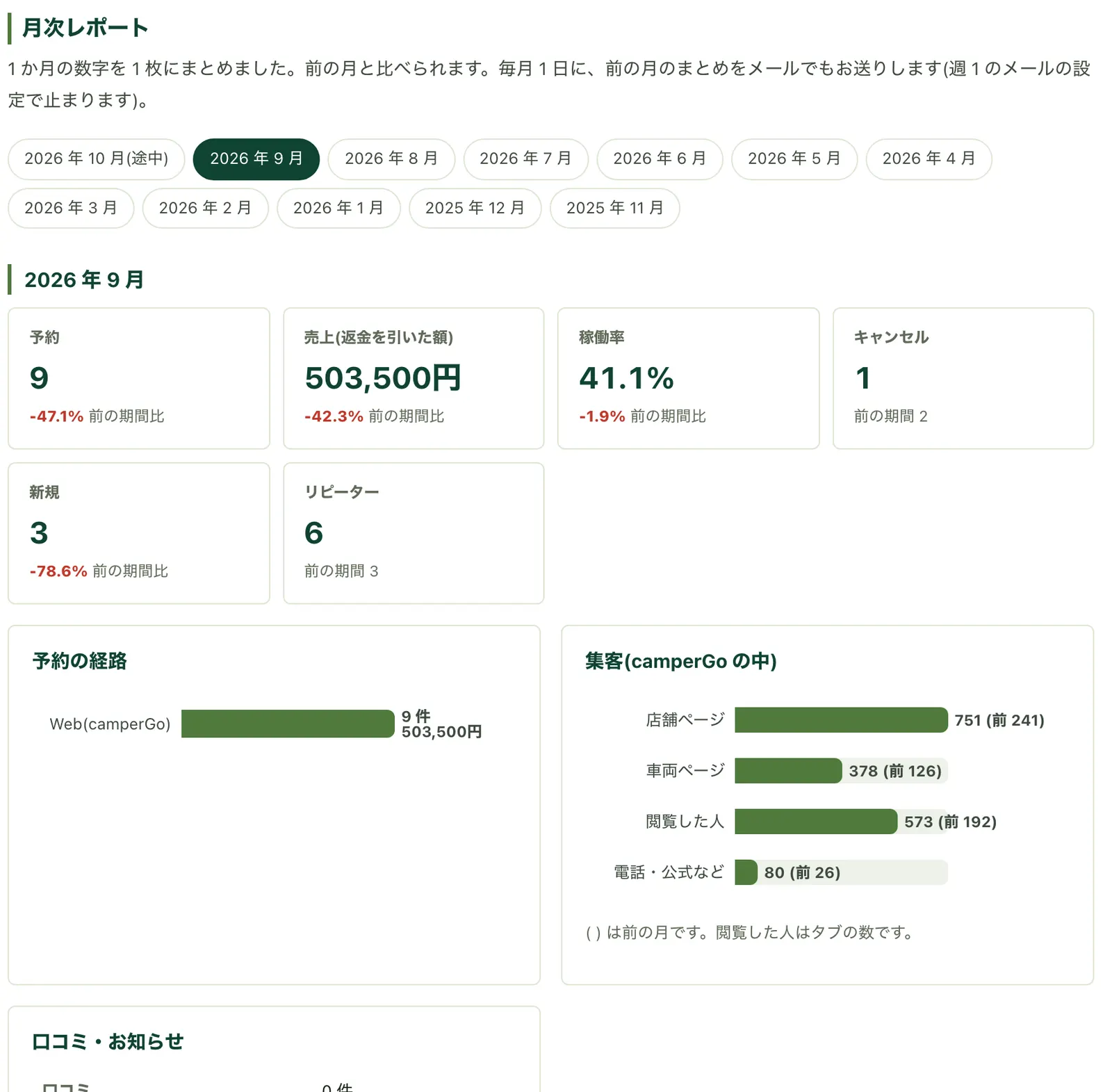Select the 2026 年 10 月(途中) month tab
The image size is (1112, 1092).
pos(97,159)
